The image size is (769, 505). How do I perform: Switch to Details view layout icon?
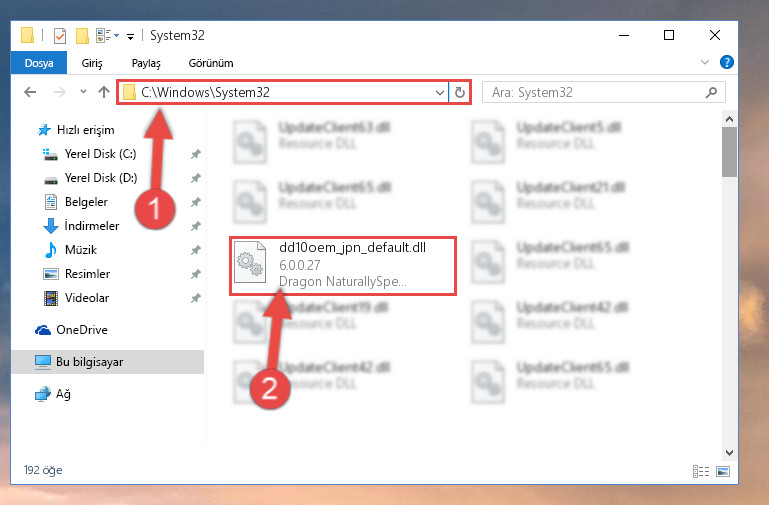click(701, 471)
